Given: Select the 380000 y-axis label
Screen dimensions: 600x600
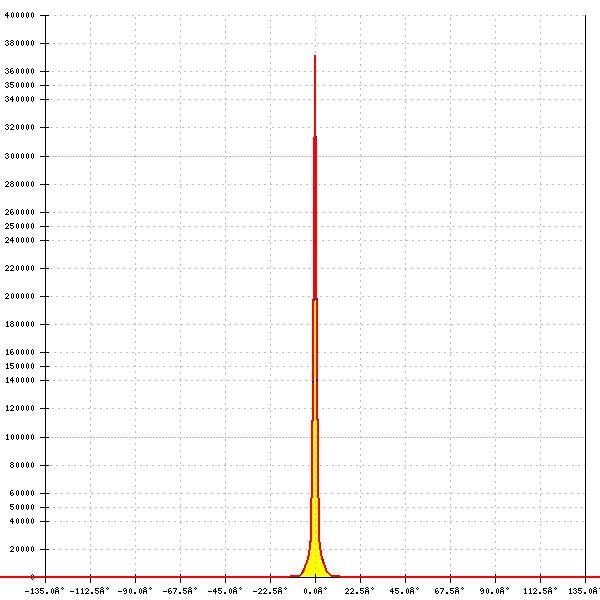Looking at the screenshot, I should pos(20,43).
